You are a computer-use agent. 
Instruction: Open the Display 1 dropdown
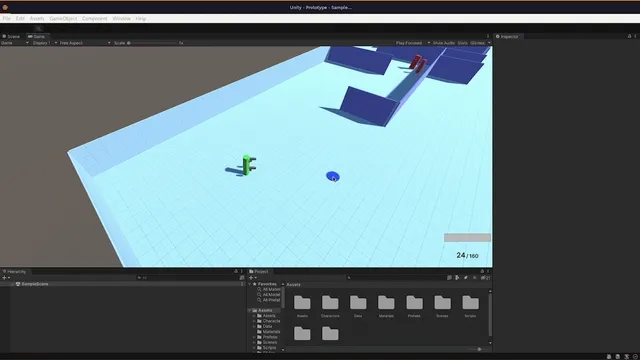(44, 43)
